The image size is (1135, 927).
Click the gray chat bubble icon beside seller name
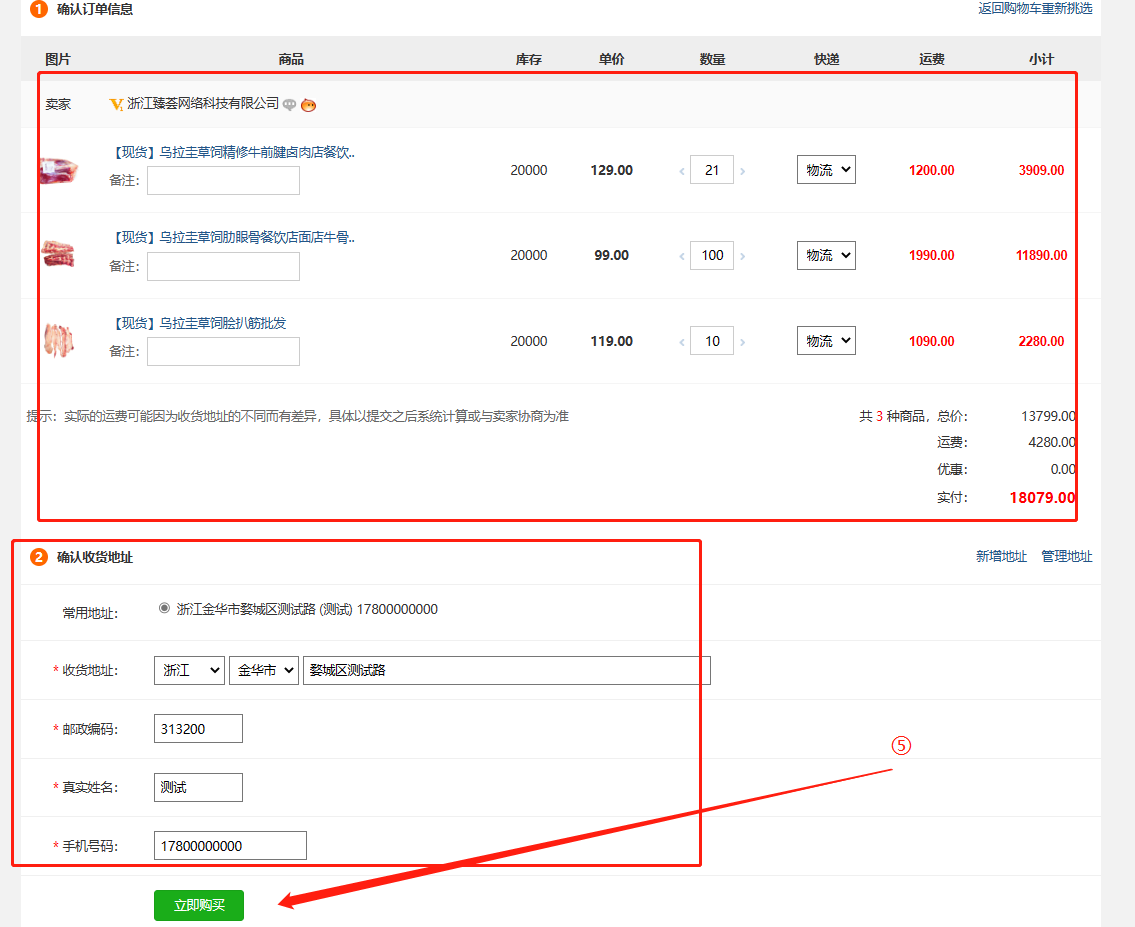(x=289, y=104)
